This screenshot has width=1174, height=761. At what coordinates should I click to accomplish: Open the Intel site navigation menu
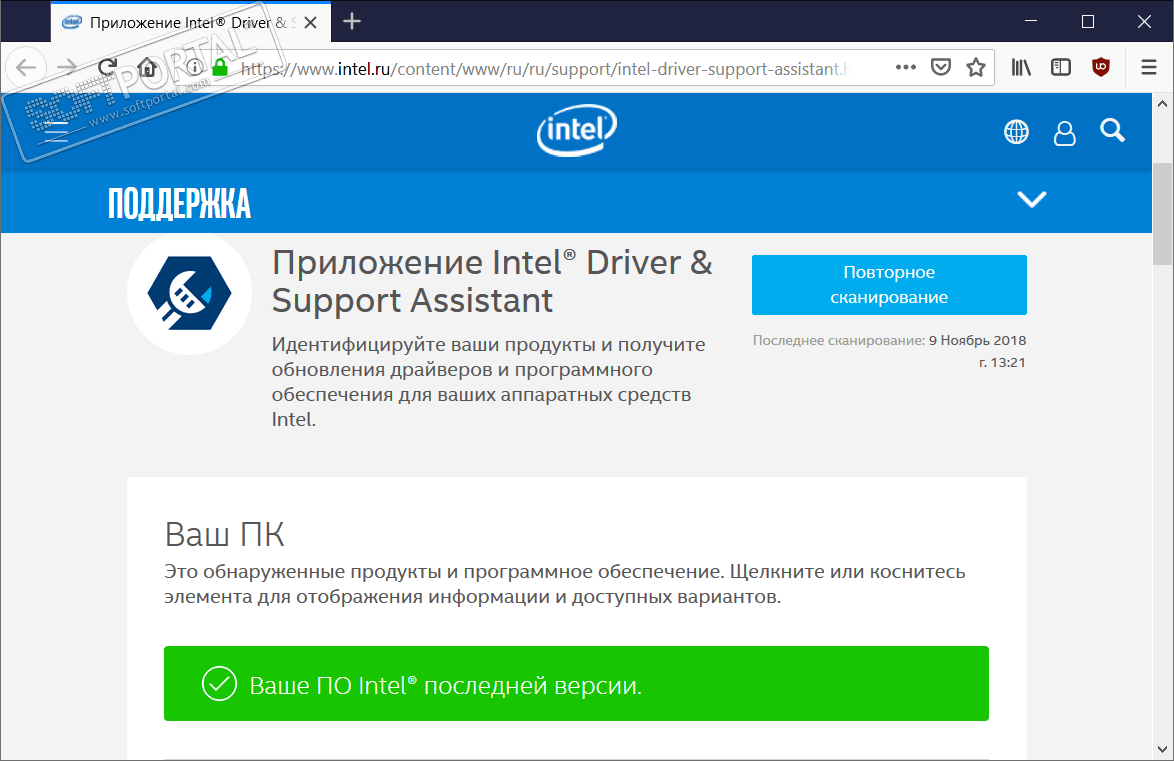coord(55,131)
